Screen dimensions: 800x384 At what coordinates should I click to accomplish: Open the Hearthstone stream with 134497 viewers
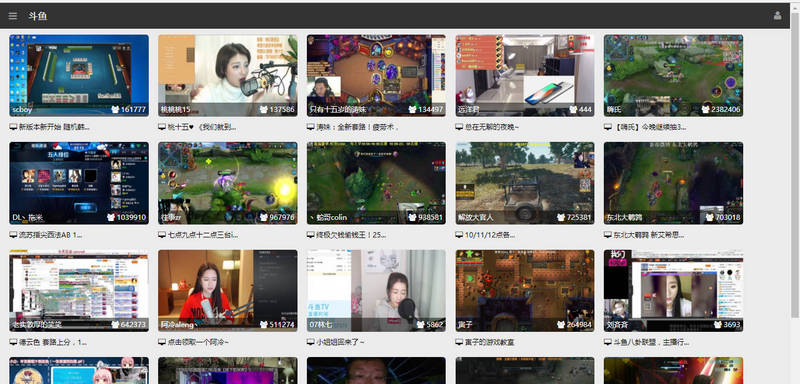(x=376, y=75)
